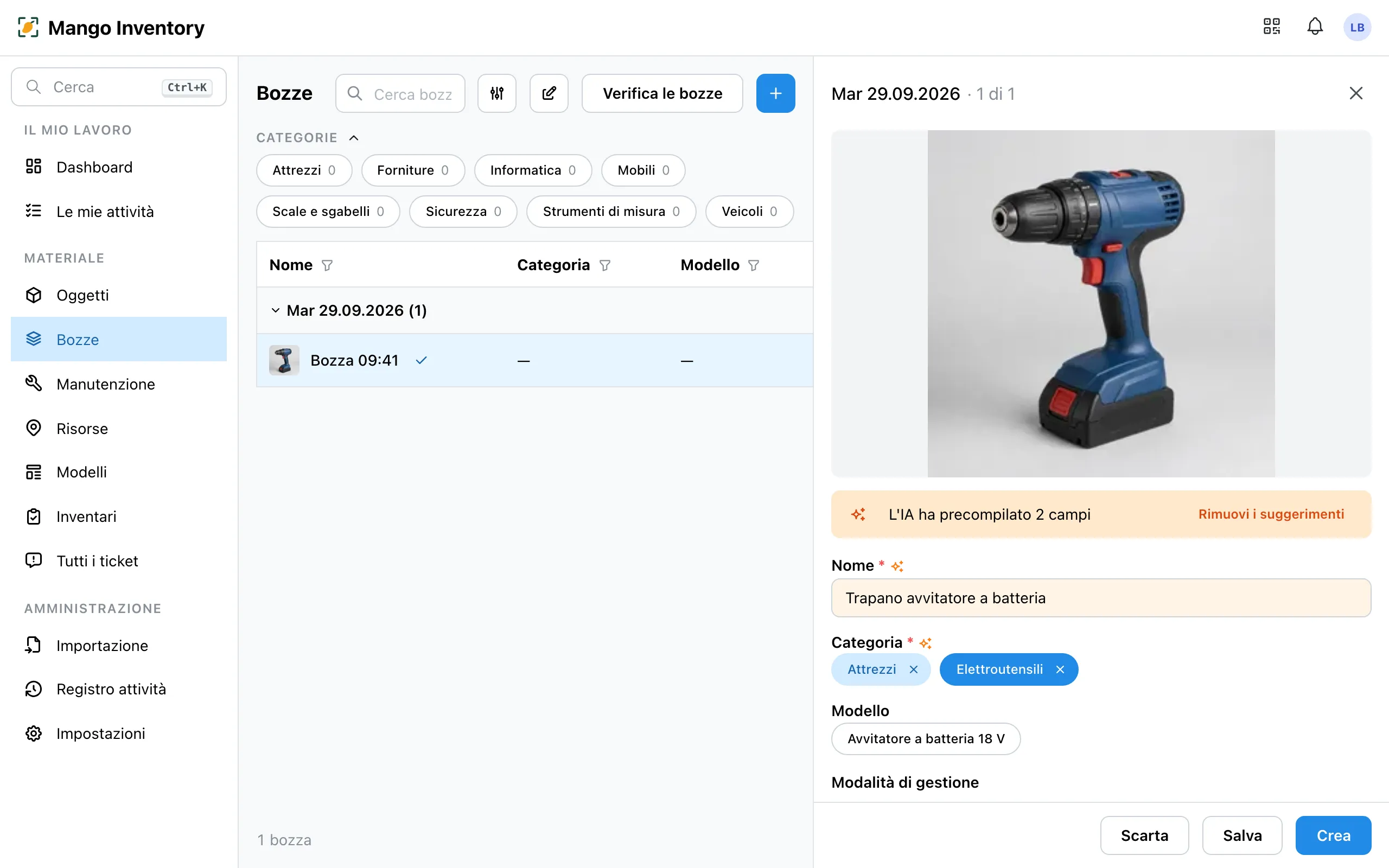The height and width of the screenshot is (868, 1389).
Task: Remove the Attrezzi category tag
Action: coord(914,669)
